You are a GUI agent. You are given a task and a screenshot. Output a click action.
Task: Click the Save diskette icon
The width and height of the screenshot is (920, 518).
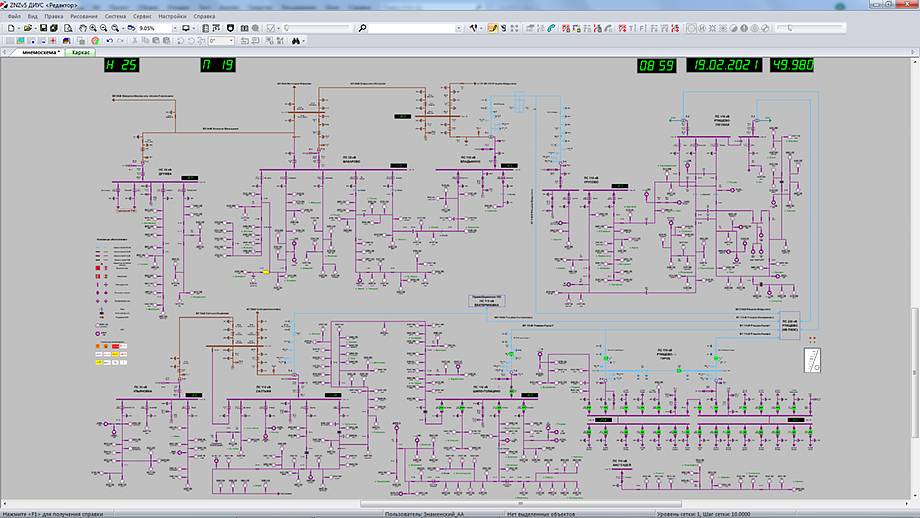(x=43, y=28)
